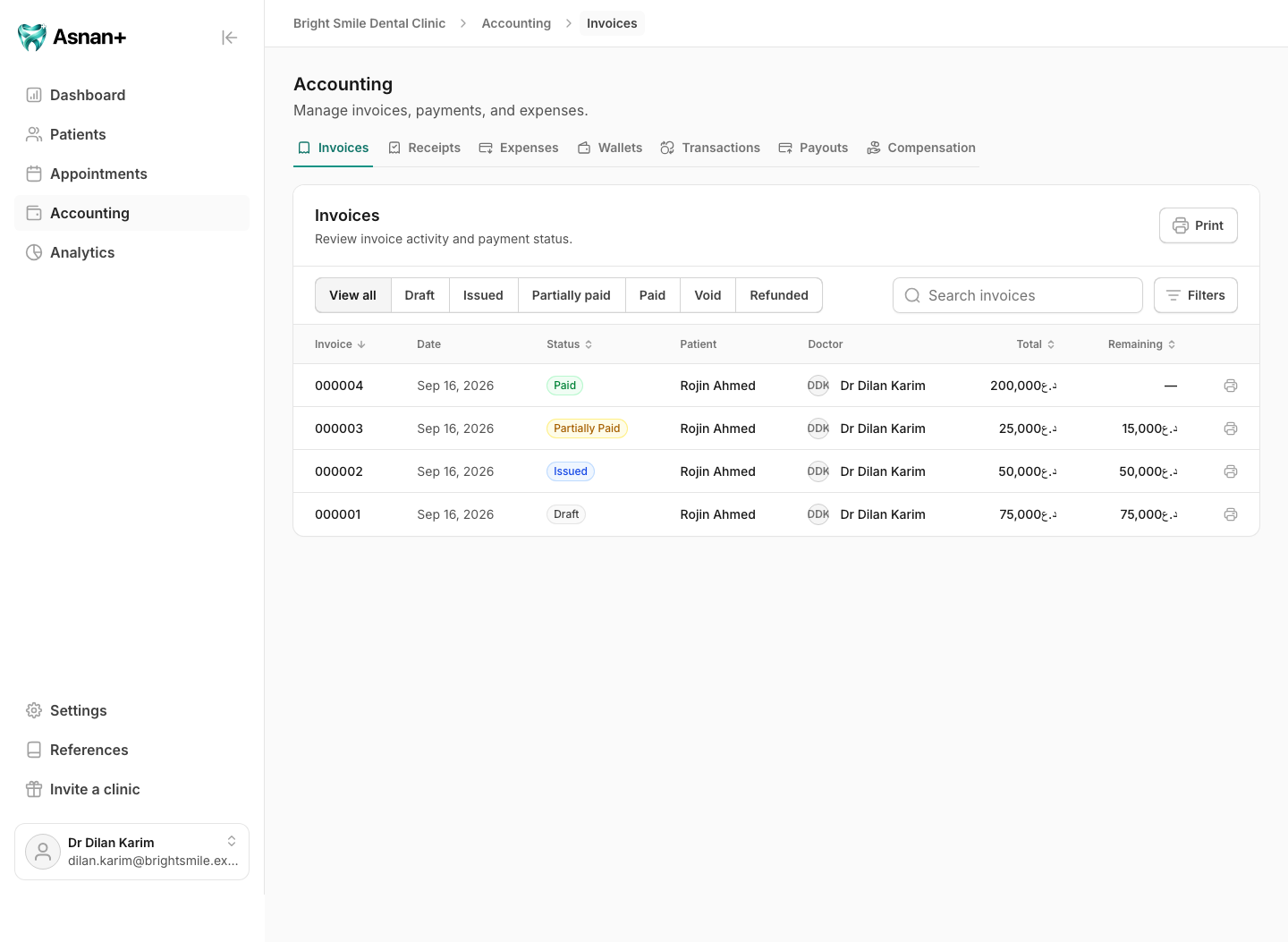
Task: Filter invoices by Issued
Action: pyautogui.click(x=483, y=295)
